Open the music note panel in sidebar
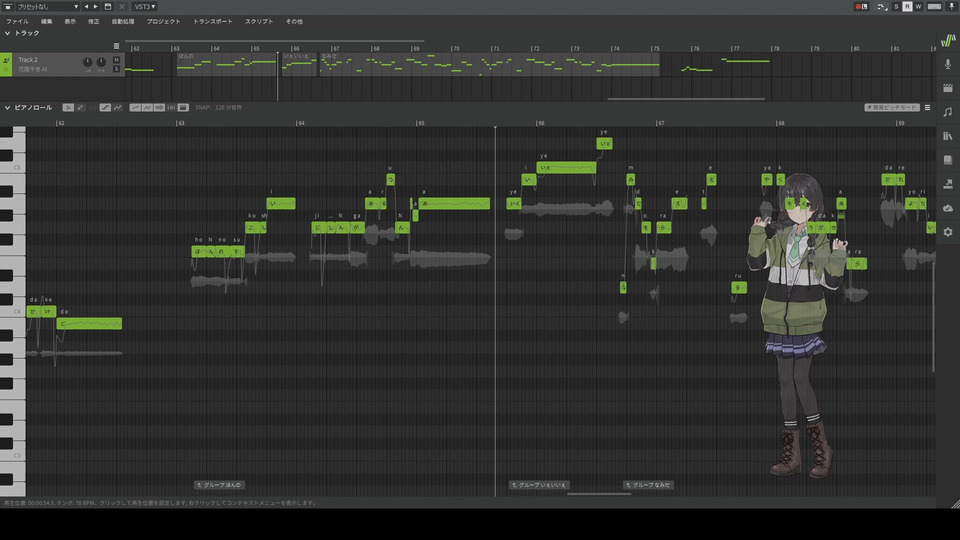 point(948,112)
